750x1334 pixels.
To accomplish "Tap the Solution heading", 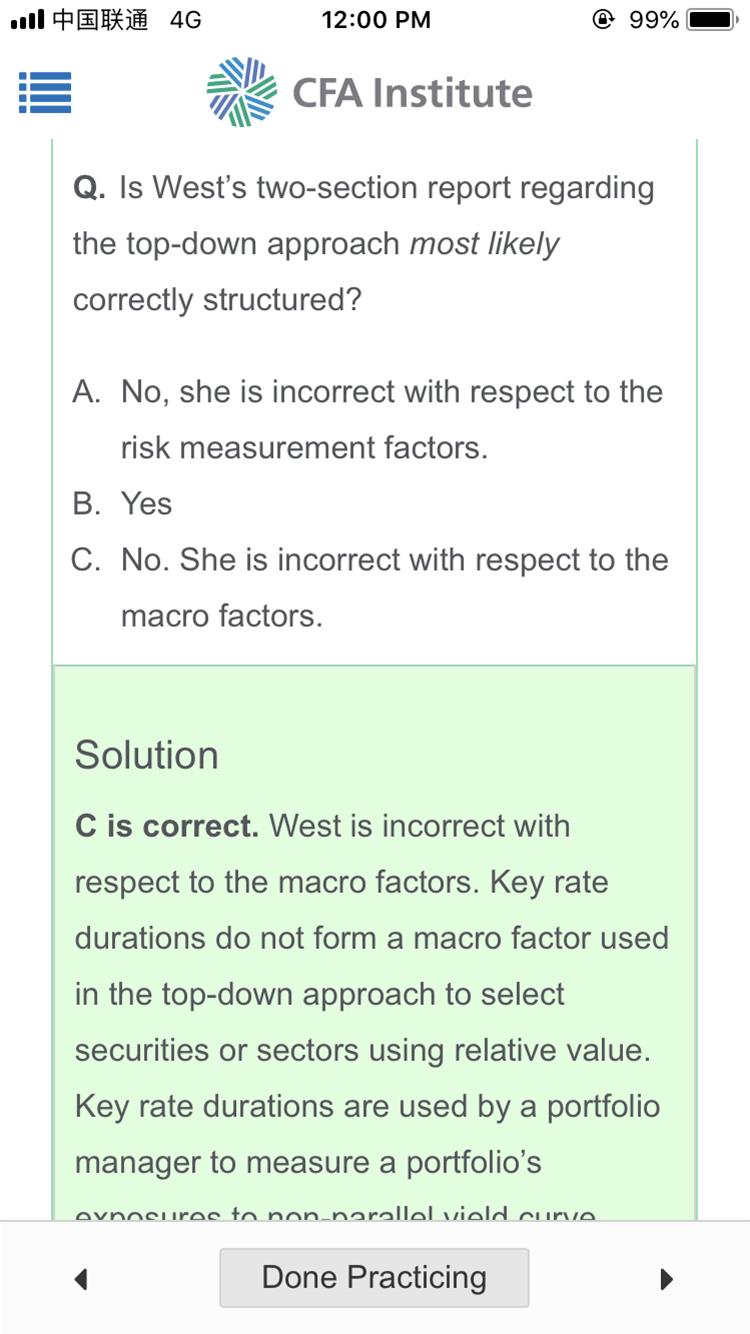I will tap(146, 755).
